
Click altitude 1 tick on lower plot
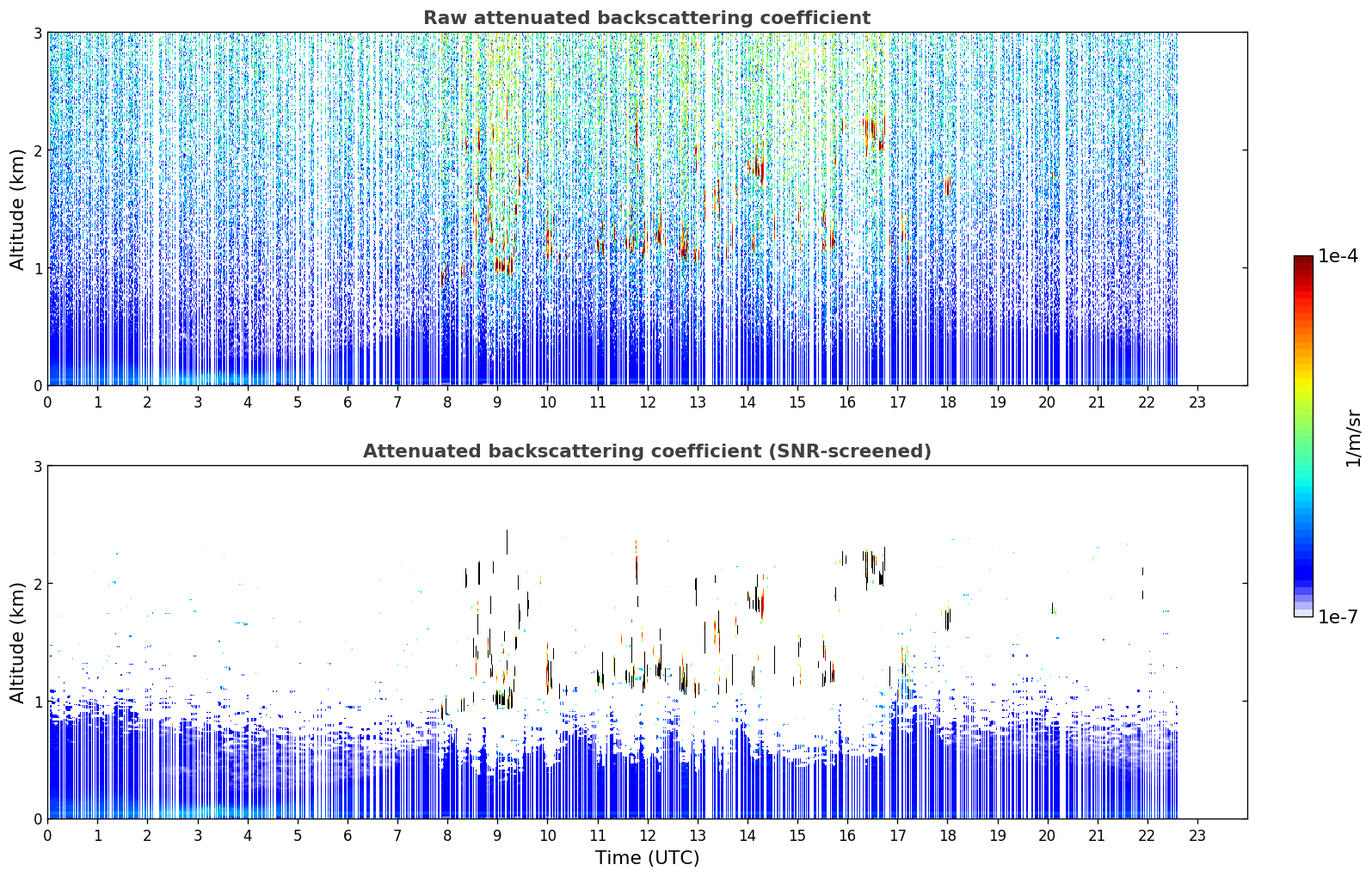38,702
